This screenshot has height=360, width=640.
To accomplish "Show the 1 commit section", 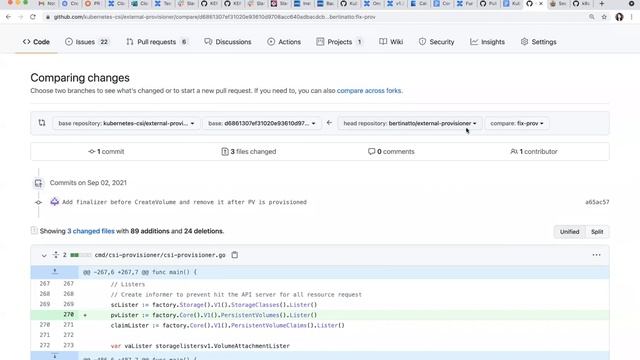I will point(106,151).
